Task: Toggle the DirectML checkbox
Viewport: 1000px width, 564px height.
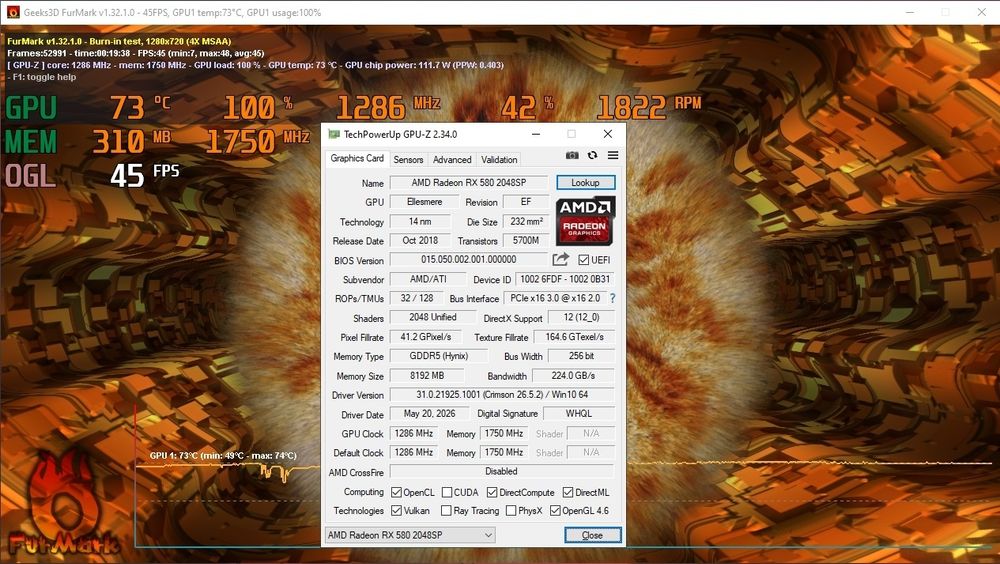Action: 568,492
